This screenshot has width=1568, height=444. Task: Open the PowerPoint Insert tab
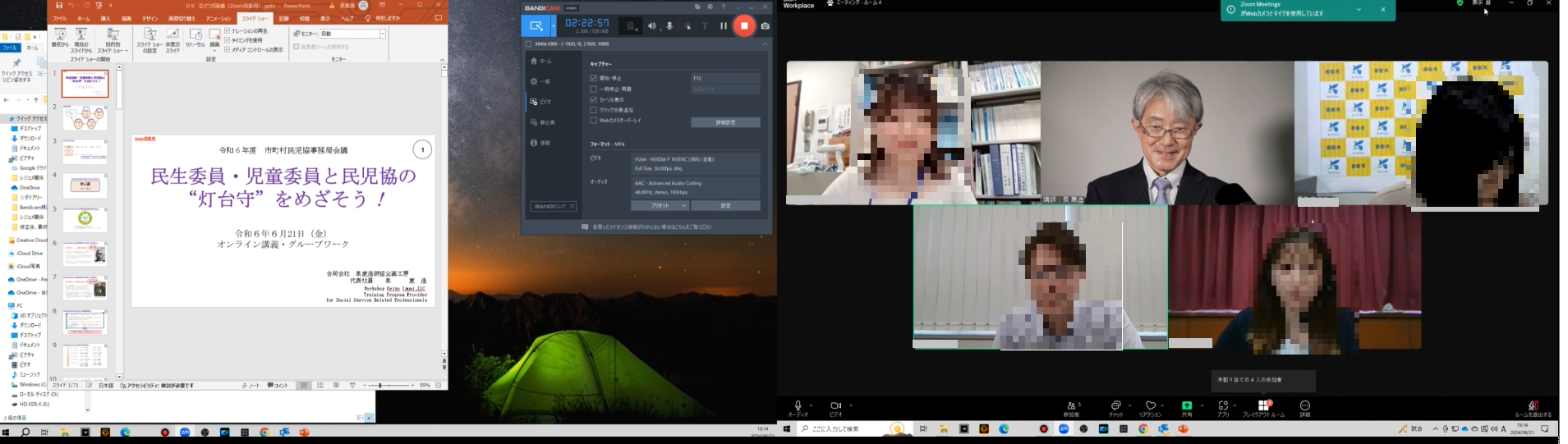(x=105, y=18)
